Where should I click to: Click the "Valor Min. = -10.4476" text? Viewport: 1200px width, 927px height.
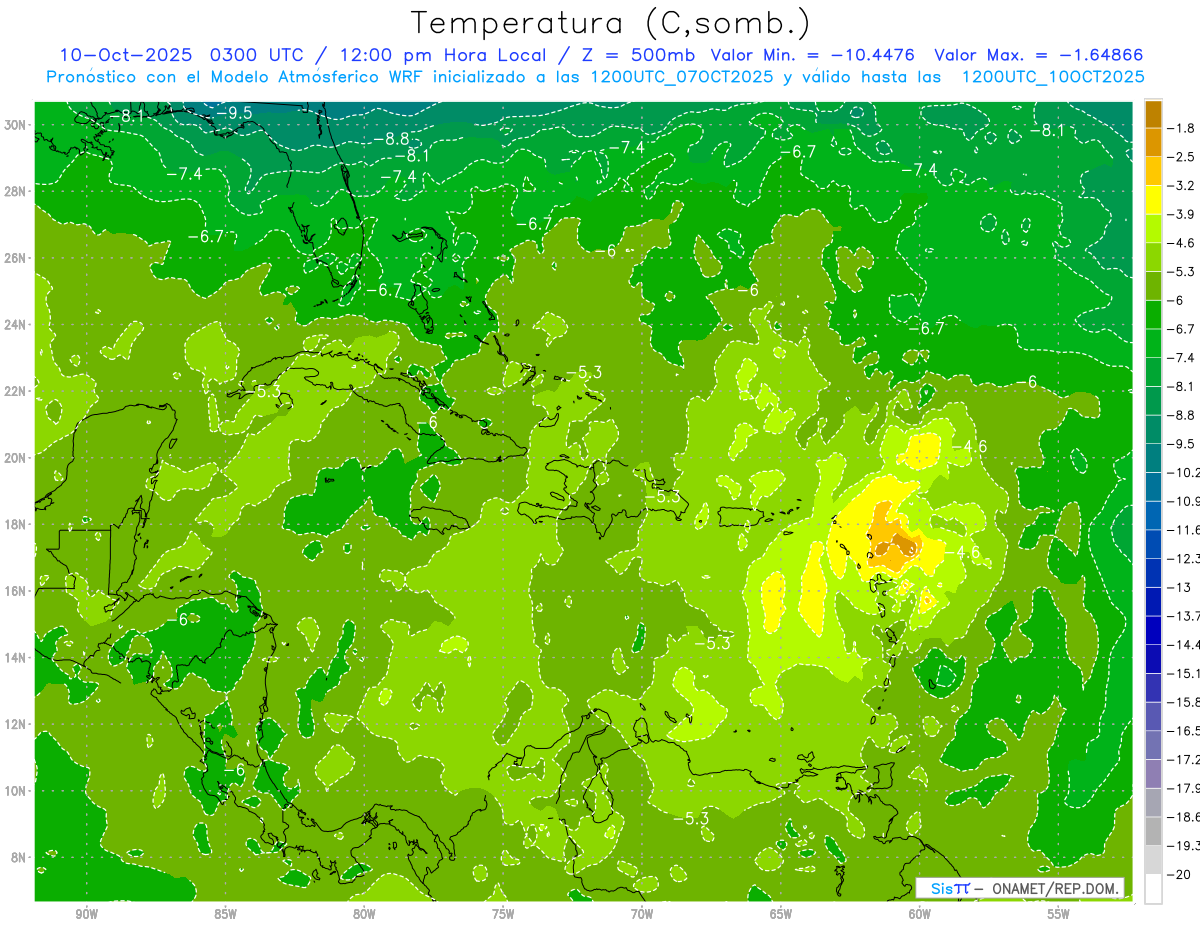tap(812, 56)
